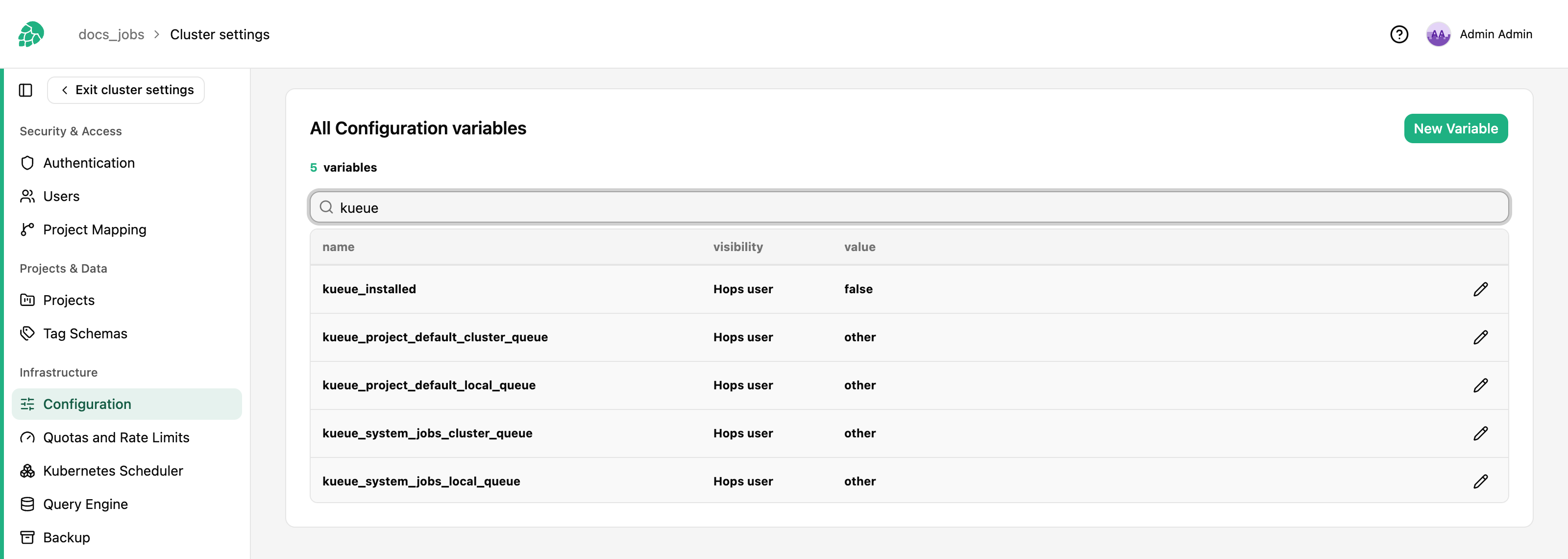Edit kueue_project_default_local_queue with pencil icon
The width and height of the screenshot is (1568, 559).
(1480, 385)
